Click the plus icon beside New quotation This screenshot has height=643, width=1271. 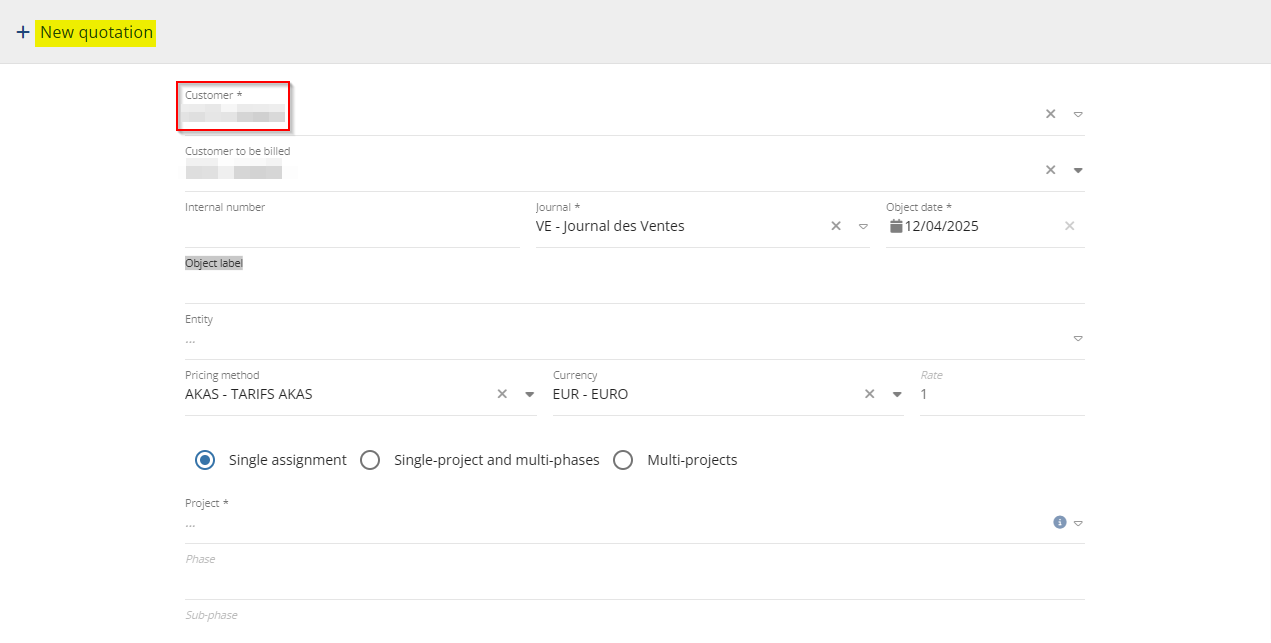[x=22, y=32]
